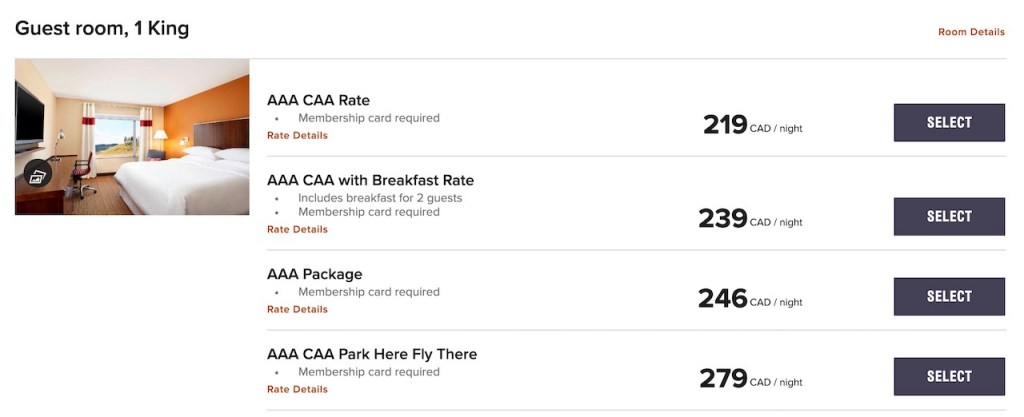Image resolution: width=1024 pixels, height=417 pixels.
Task: Open the photo gallery icon on room image
Action: click(x=37, y=174)
